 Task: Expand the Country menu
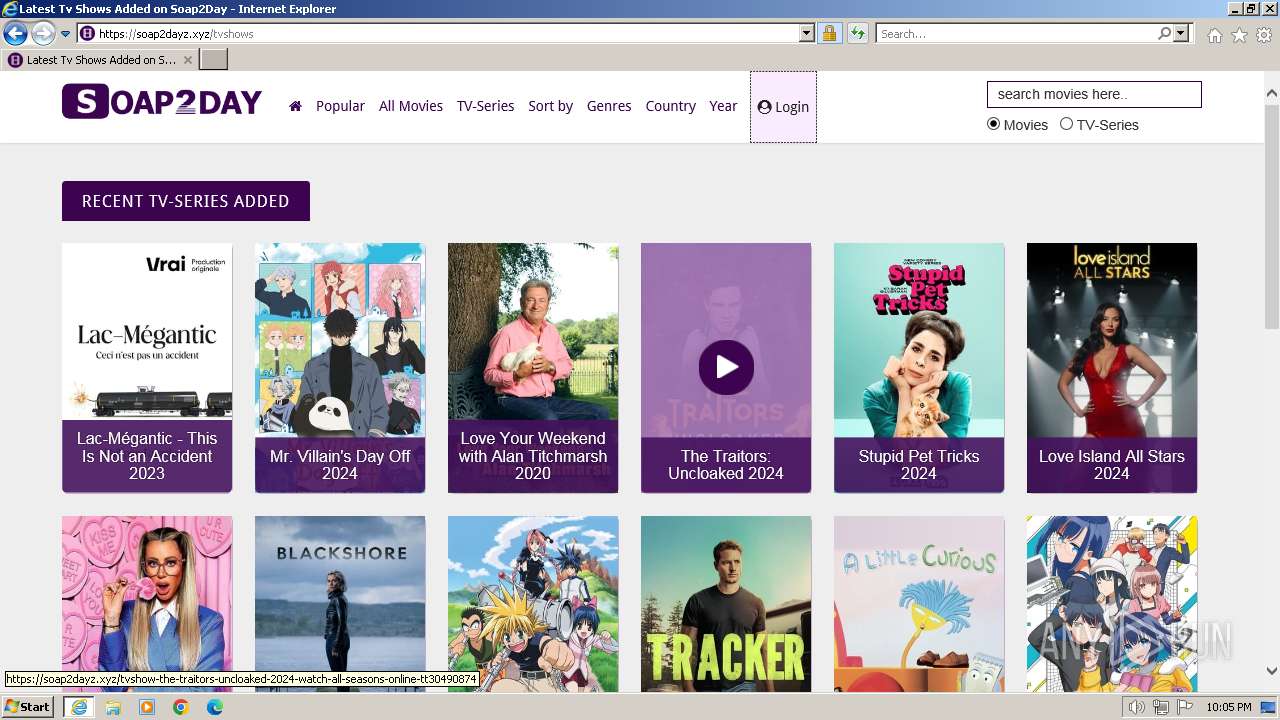[670, 106]
